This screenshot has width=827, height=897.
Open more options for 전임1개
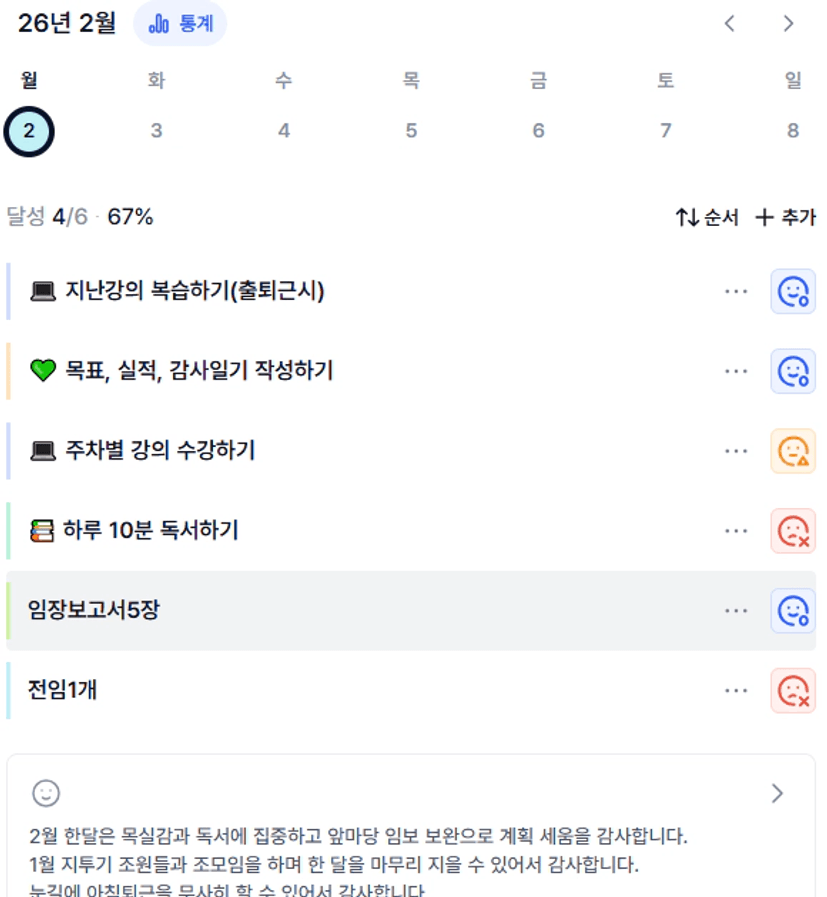tap(736, 691)
